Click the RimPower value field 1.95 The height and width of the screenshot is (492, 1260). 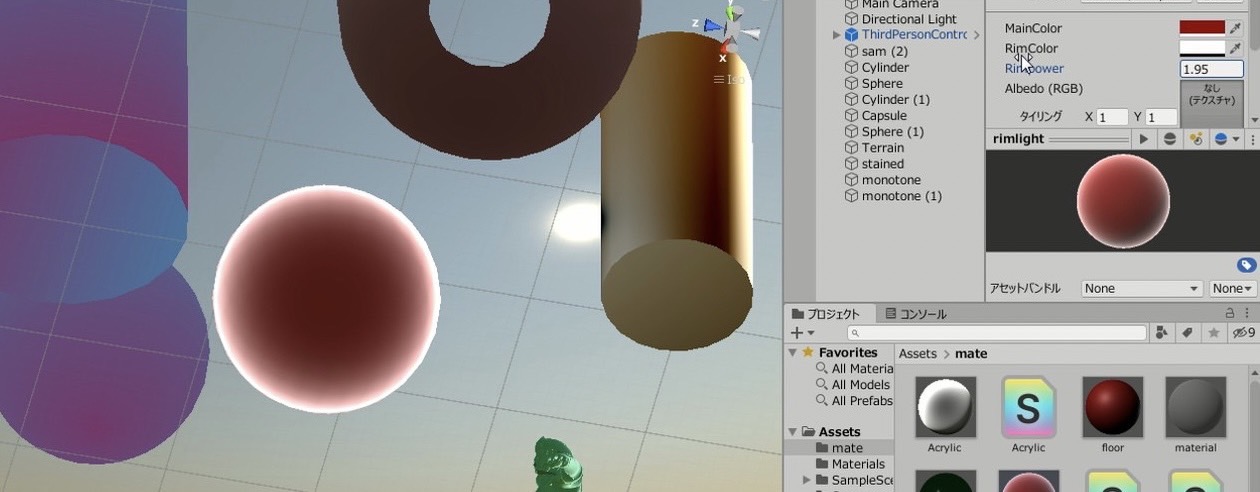[x=1211, y=69]
